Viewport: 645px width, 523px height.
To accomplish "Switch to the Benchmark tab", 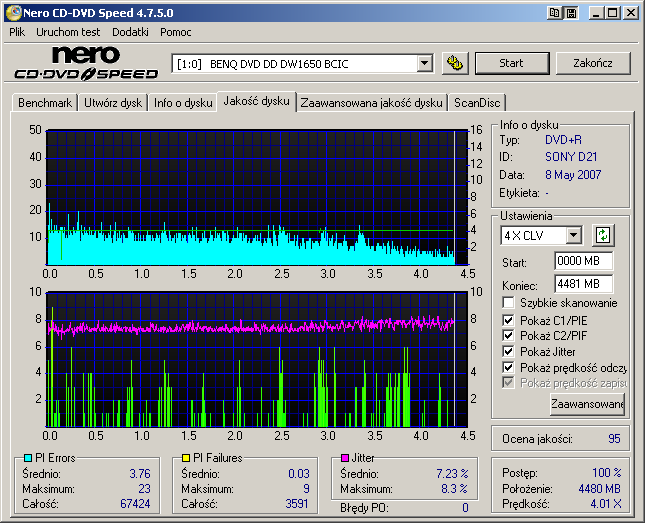I will [45, 103].
